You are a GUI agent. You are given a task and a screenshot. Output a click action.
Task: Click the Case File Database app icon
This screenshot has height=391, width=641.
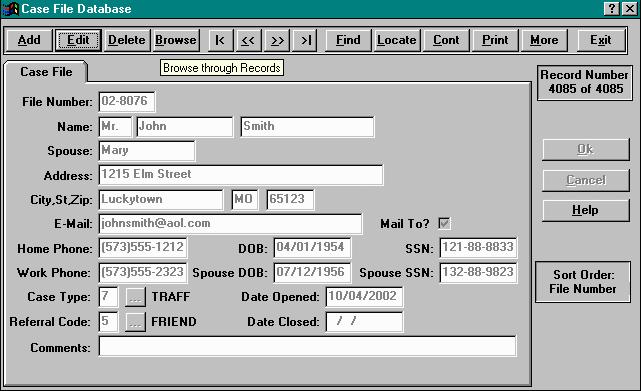(10, 9)
